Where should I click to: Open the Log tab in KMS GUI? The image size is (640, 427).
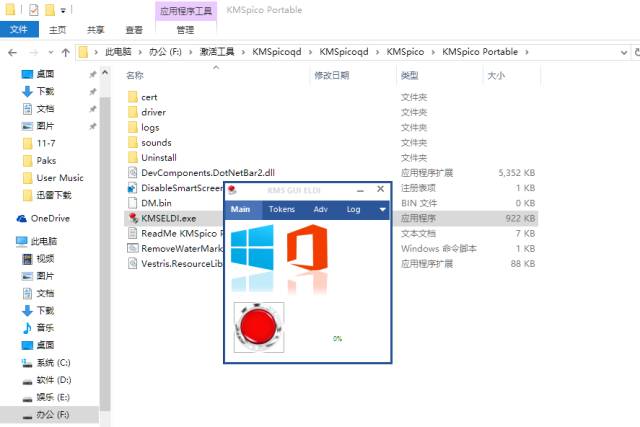[353, 209]
